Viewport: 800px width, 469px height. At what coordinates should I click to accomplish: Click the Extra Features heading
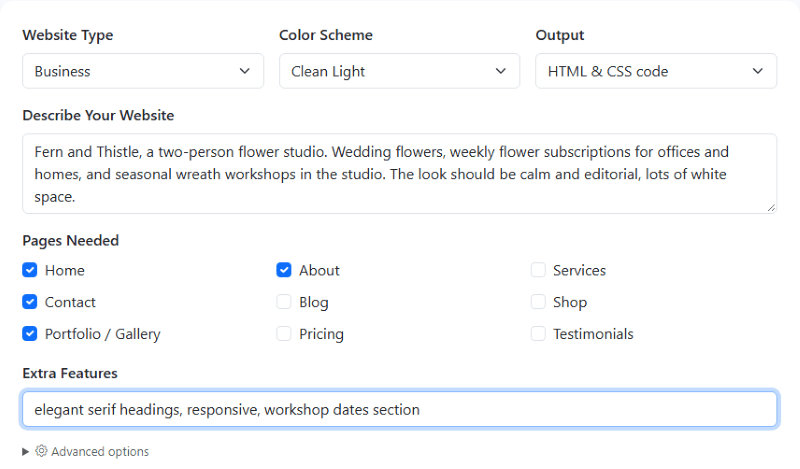click(x=70, y=374)
